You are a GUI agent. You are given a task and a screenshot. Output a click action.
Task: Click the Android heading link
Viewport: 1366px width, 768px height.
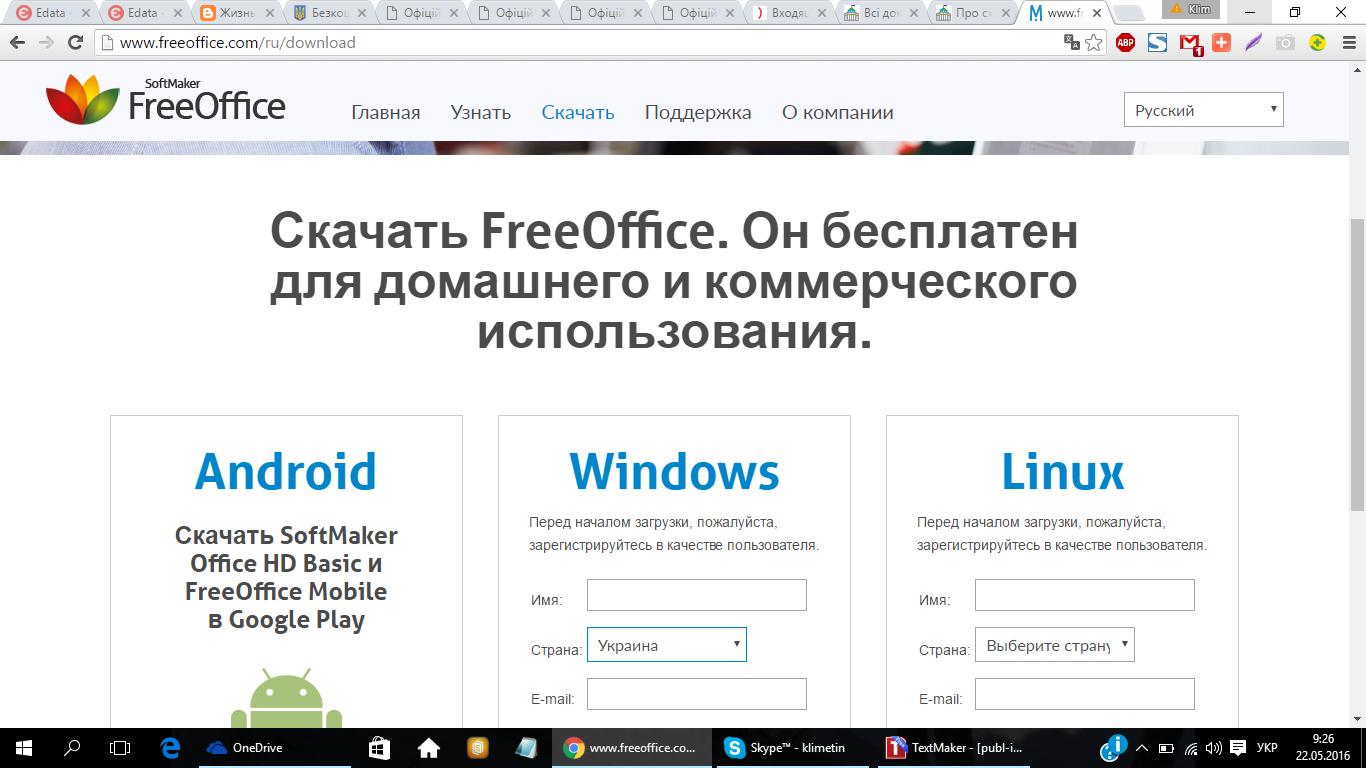tap(286, 471)
